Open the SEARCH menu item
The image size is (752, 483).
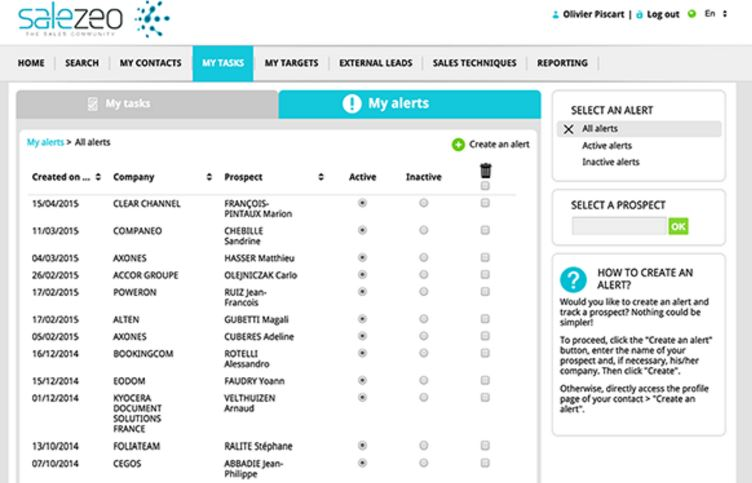click(x=82, y=63)
